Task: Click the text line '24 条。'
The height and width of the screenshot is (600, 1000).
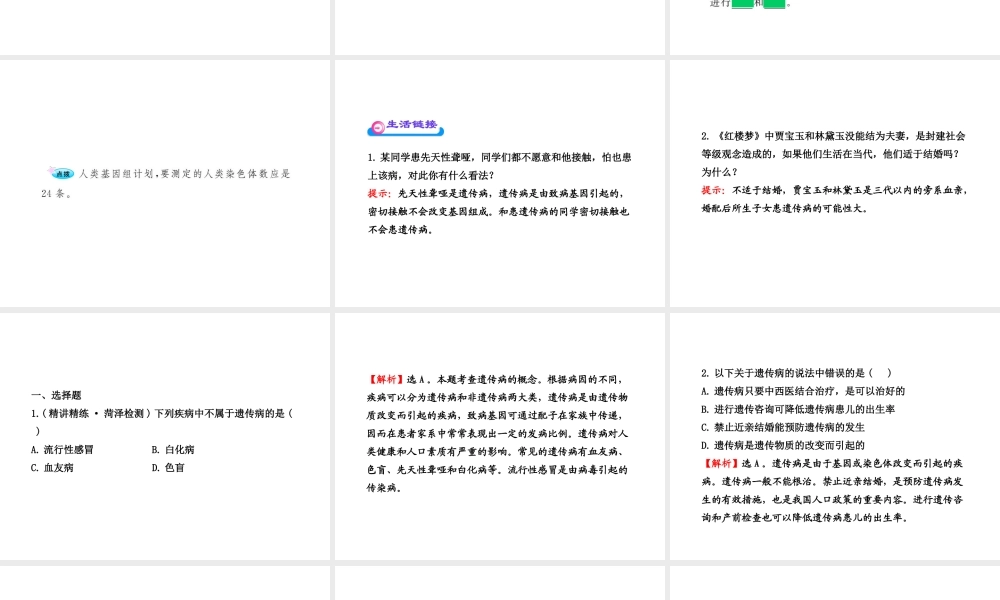Action: click(56, 194)
